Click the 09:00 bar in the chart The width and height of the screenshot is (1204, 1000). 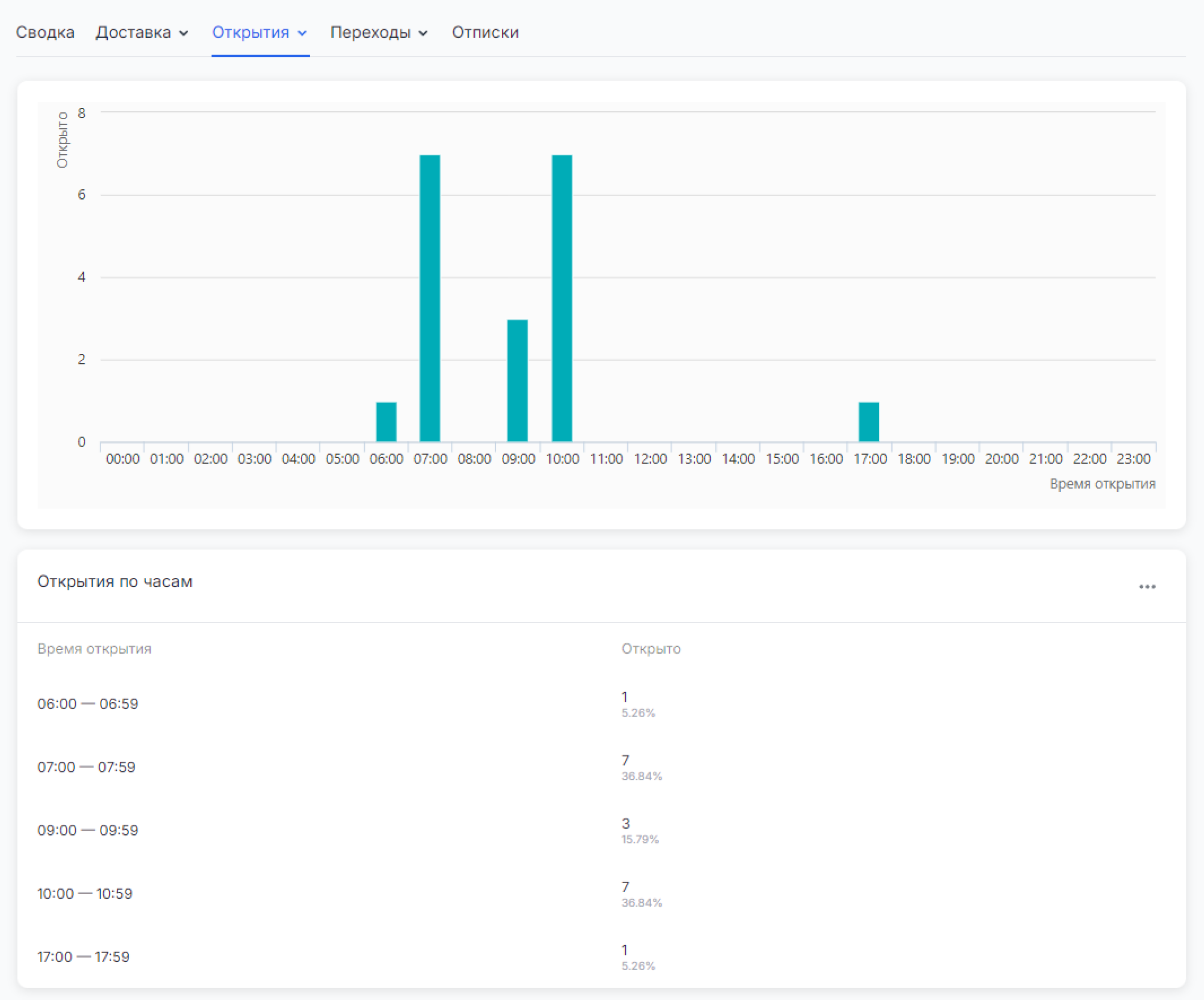click(x=518, y=380)
